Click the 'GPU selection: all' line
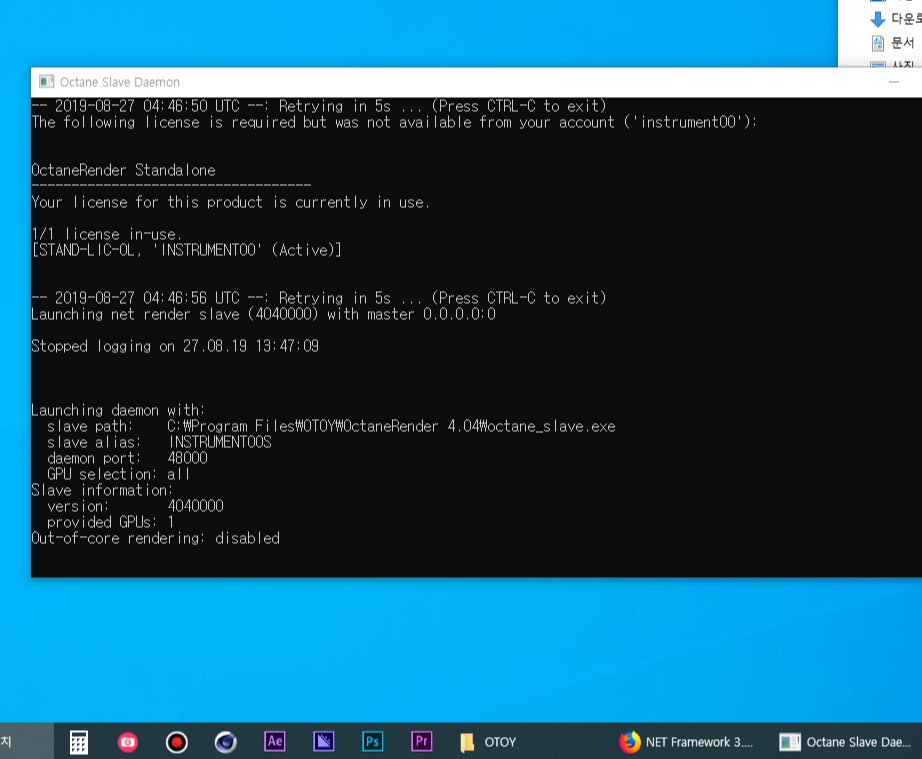The image size is (922, 759). pos(118,474)
